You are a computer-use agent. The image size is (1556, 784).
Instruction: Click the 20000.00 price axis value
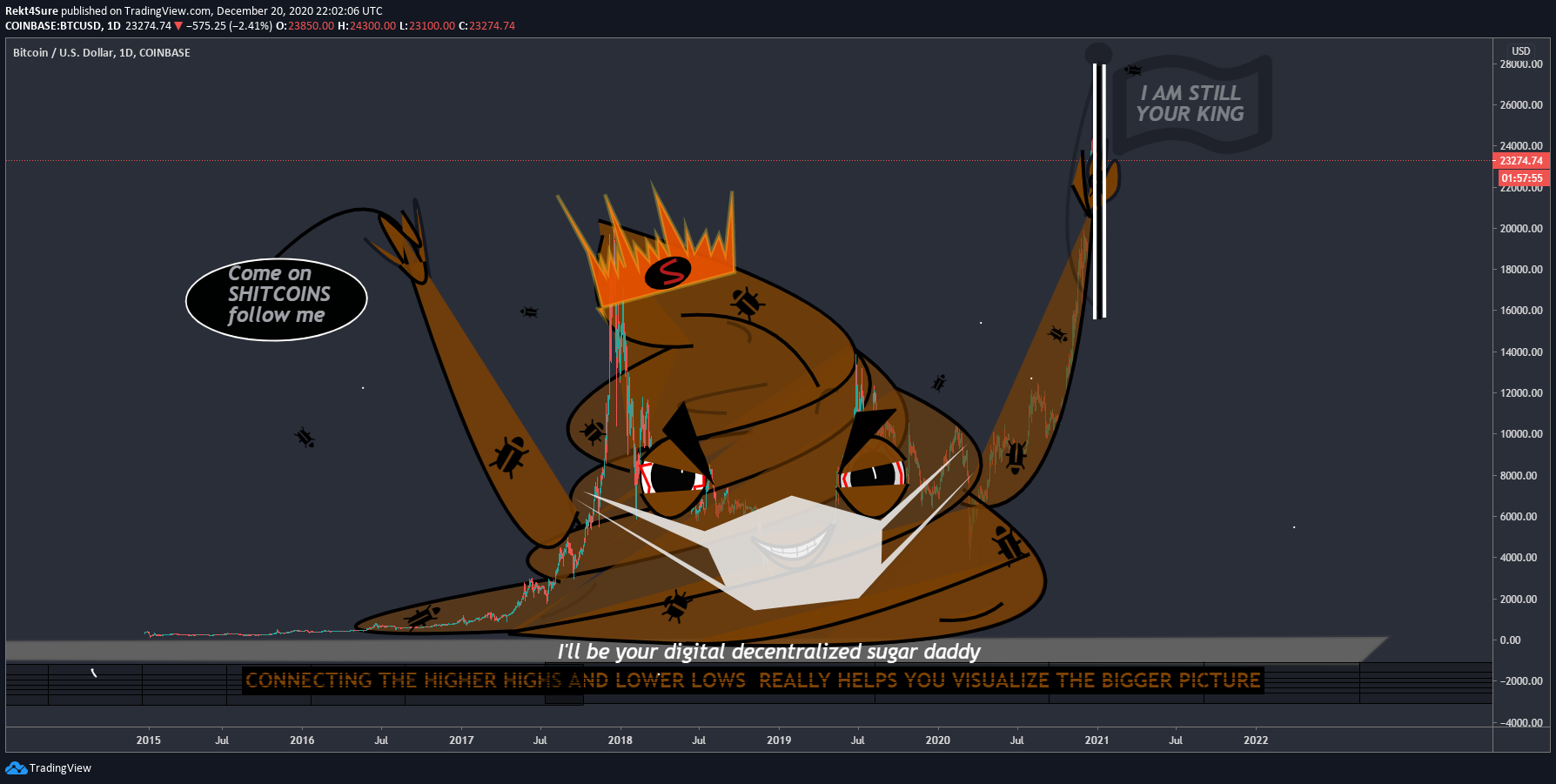click(x=1520, y=229)
